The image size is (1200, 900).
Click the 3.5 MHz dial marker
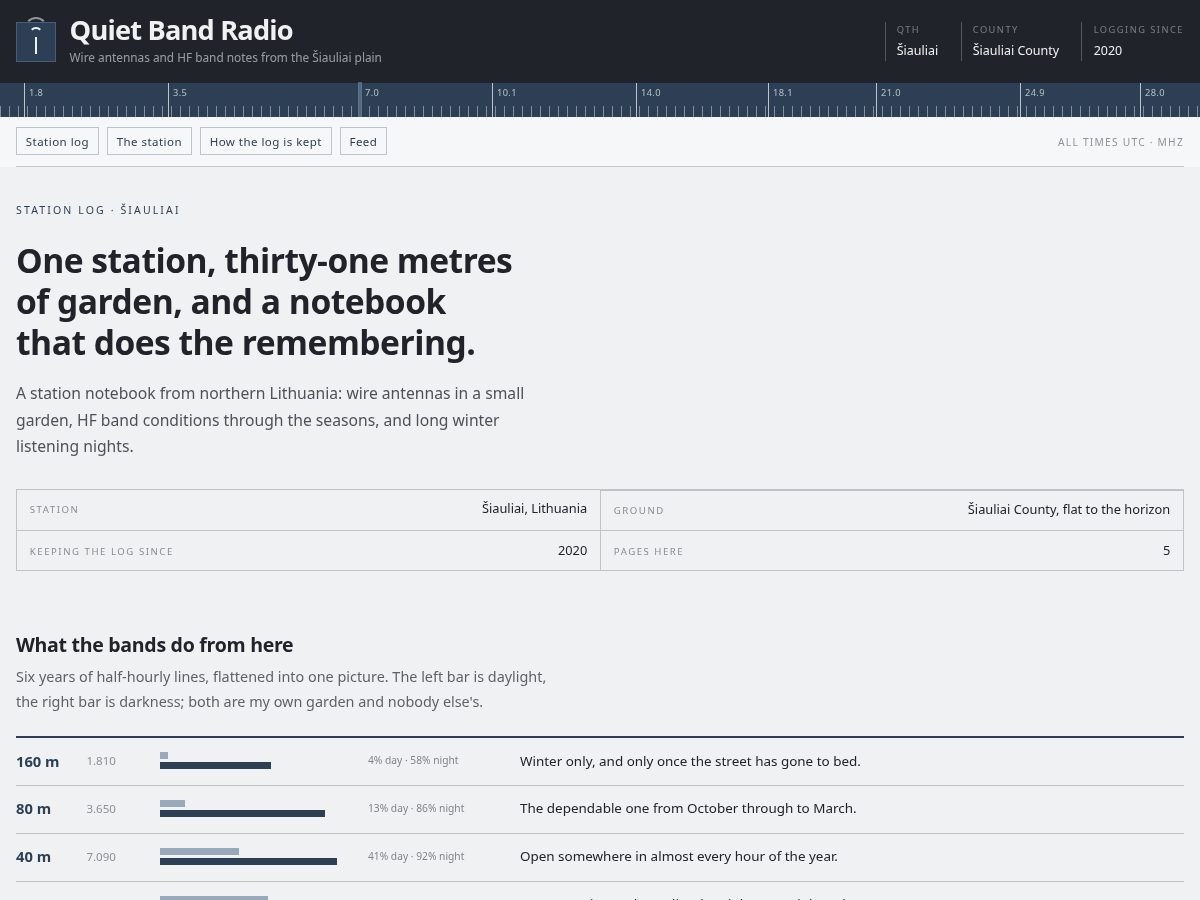180,92
